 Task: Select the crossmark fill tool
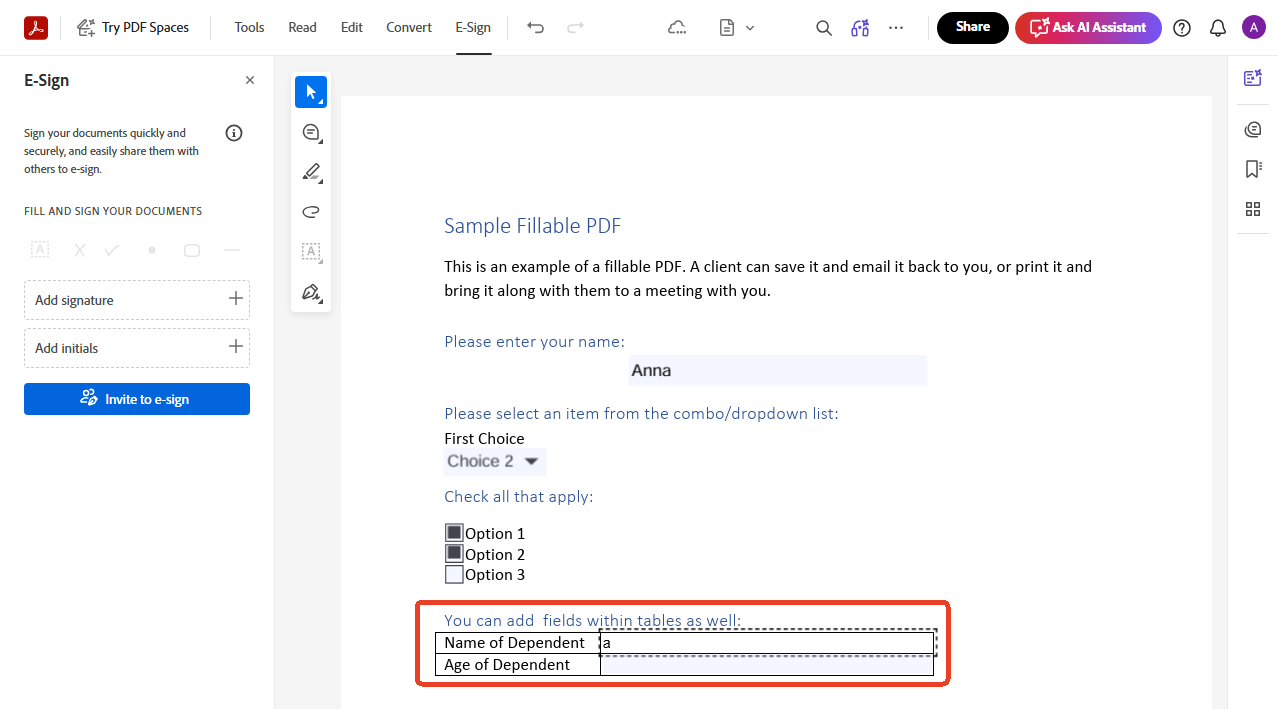(x=80, y=250)
